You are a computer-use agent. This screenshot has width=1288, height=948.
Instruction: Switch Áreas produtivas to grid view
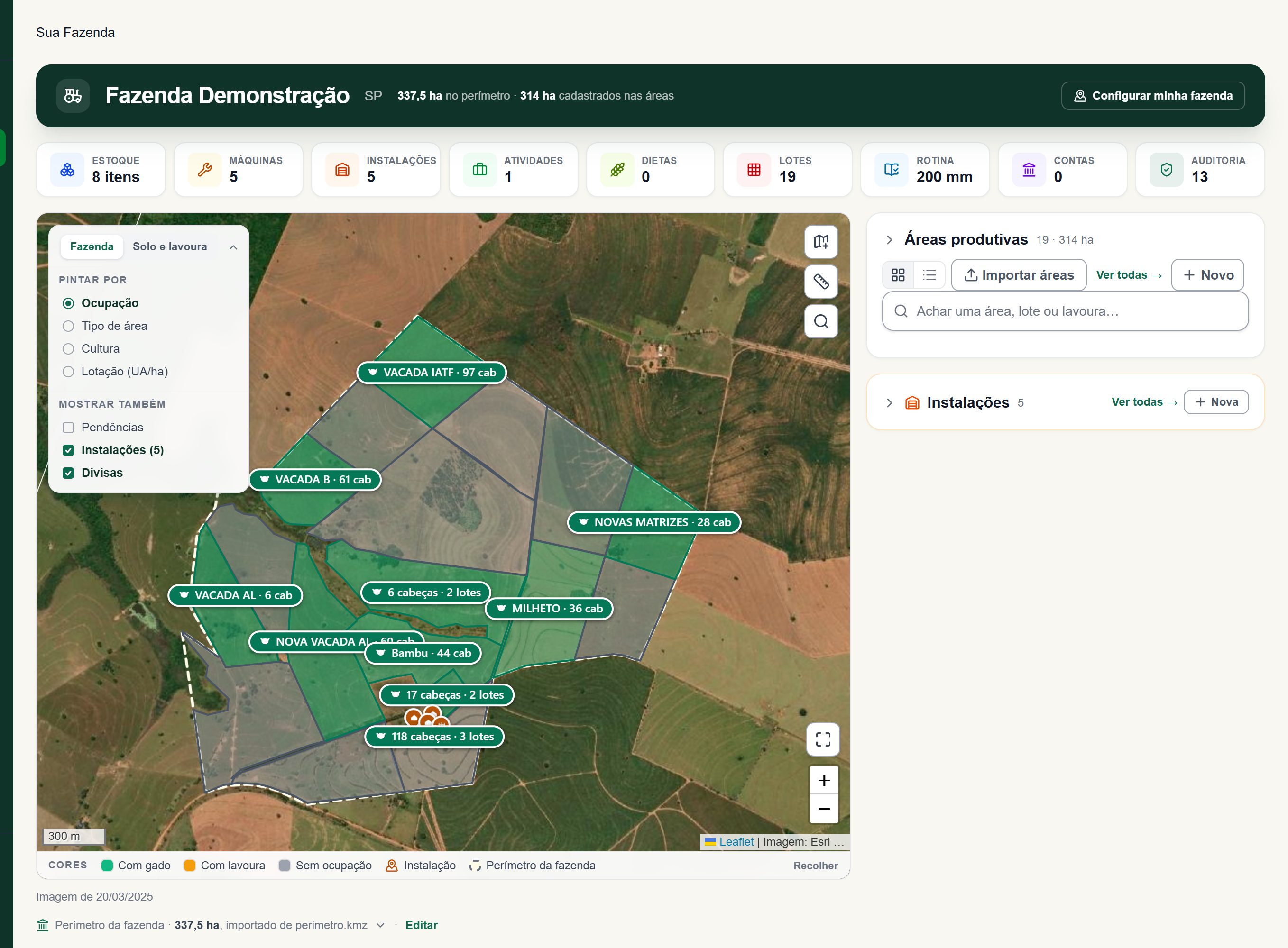(898, 275)
